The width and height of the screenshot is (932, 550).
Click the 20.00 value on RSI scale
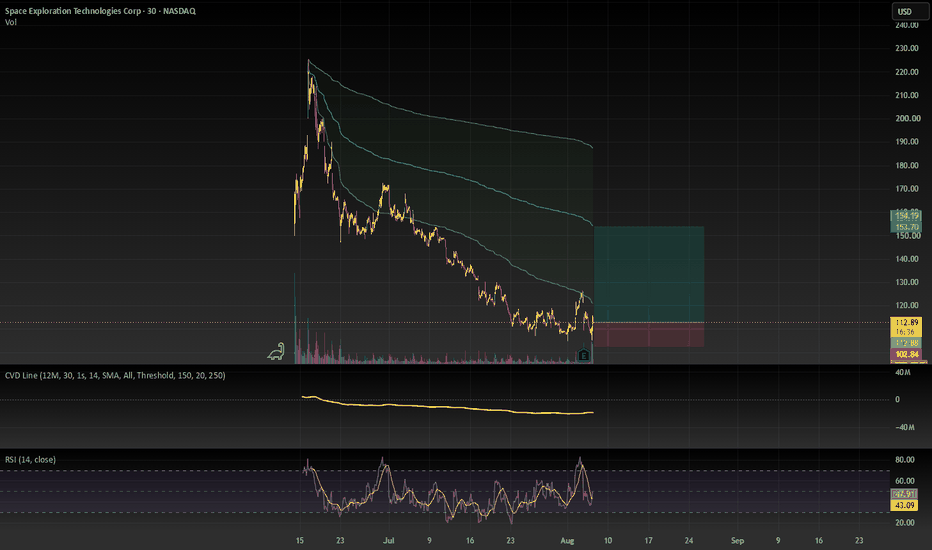[x=905, y=523]
